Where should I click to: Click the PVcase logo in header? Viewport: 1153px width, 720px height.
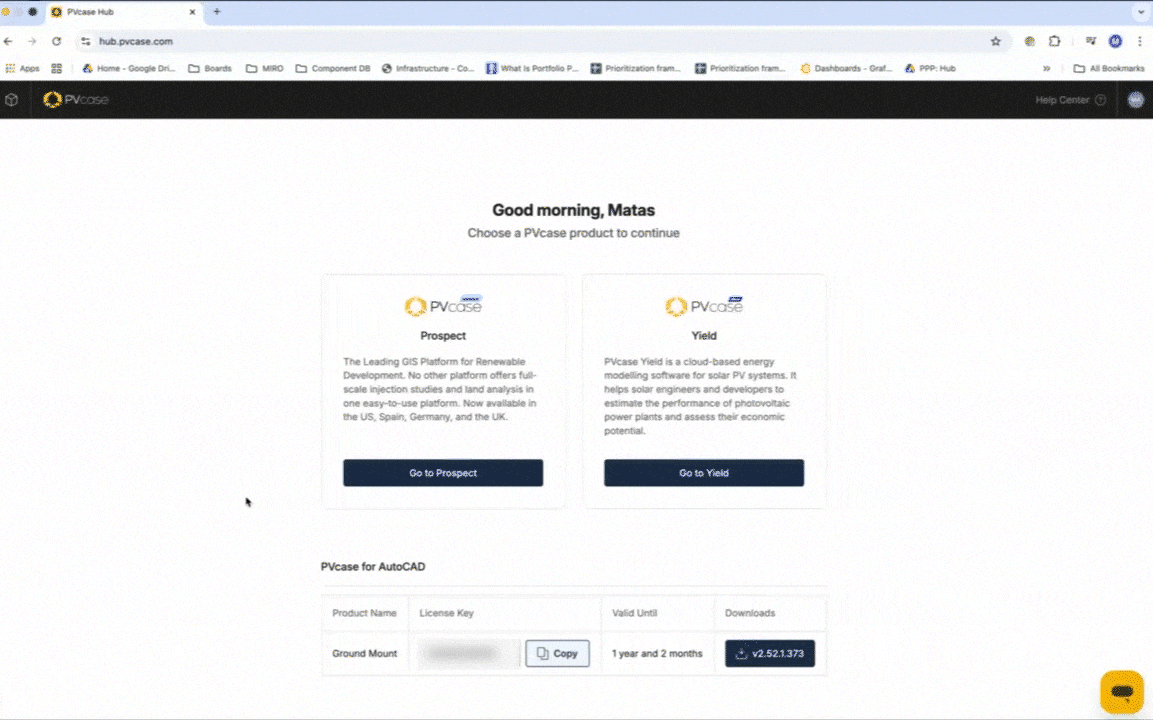[x=76, y=99]
